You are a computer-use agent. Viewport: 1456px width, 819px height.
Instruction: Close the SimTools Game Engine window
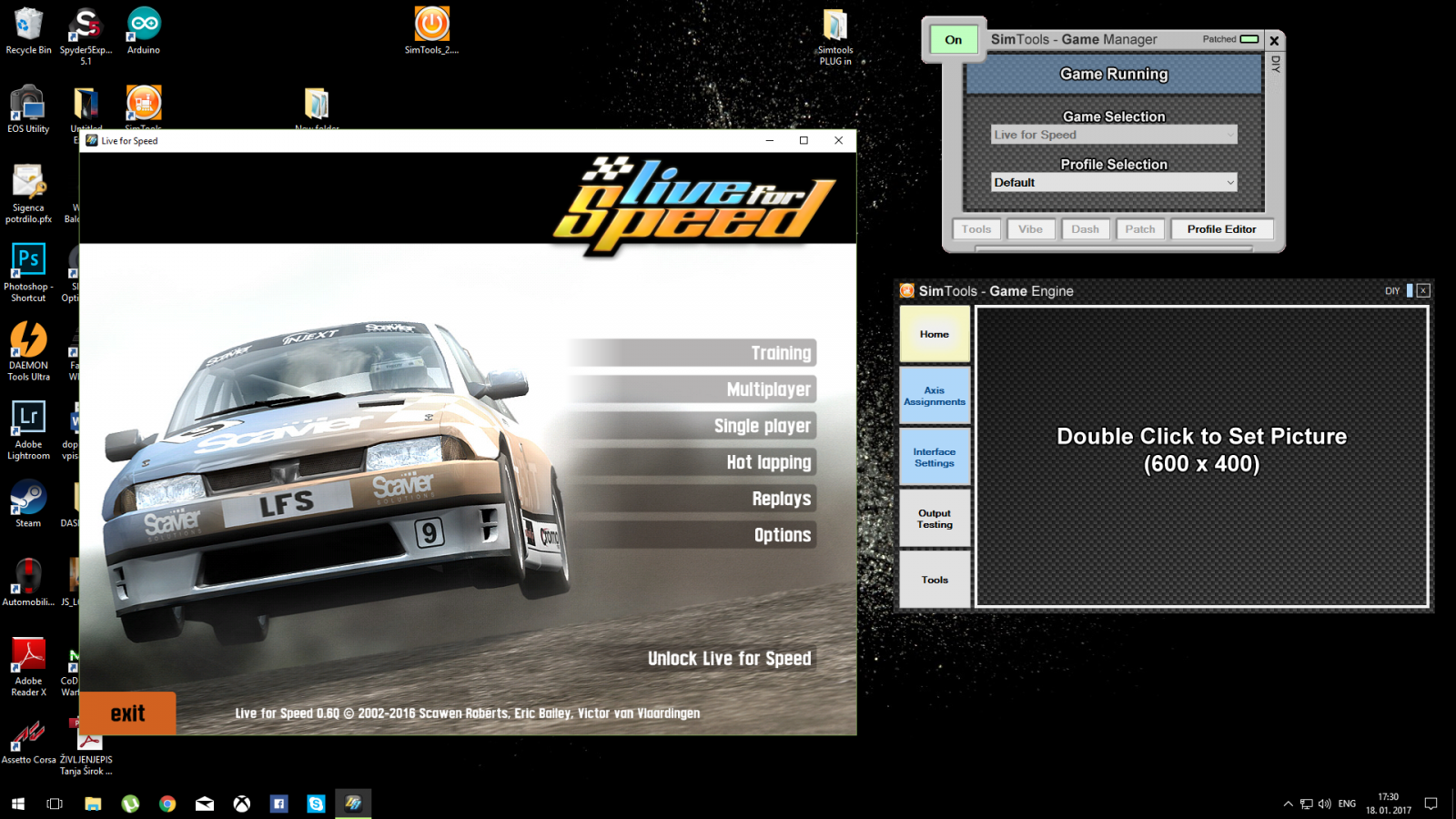1423,291
